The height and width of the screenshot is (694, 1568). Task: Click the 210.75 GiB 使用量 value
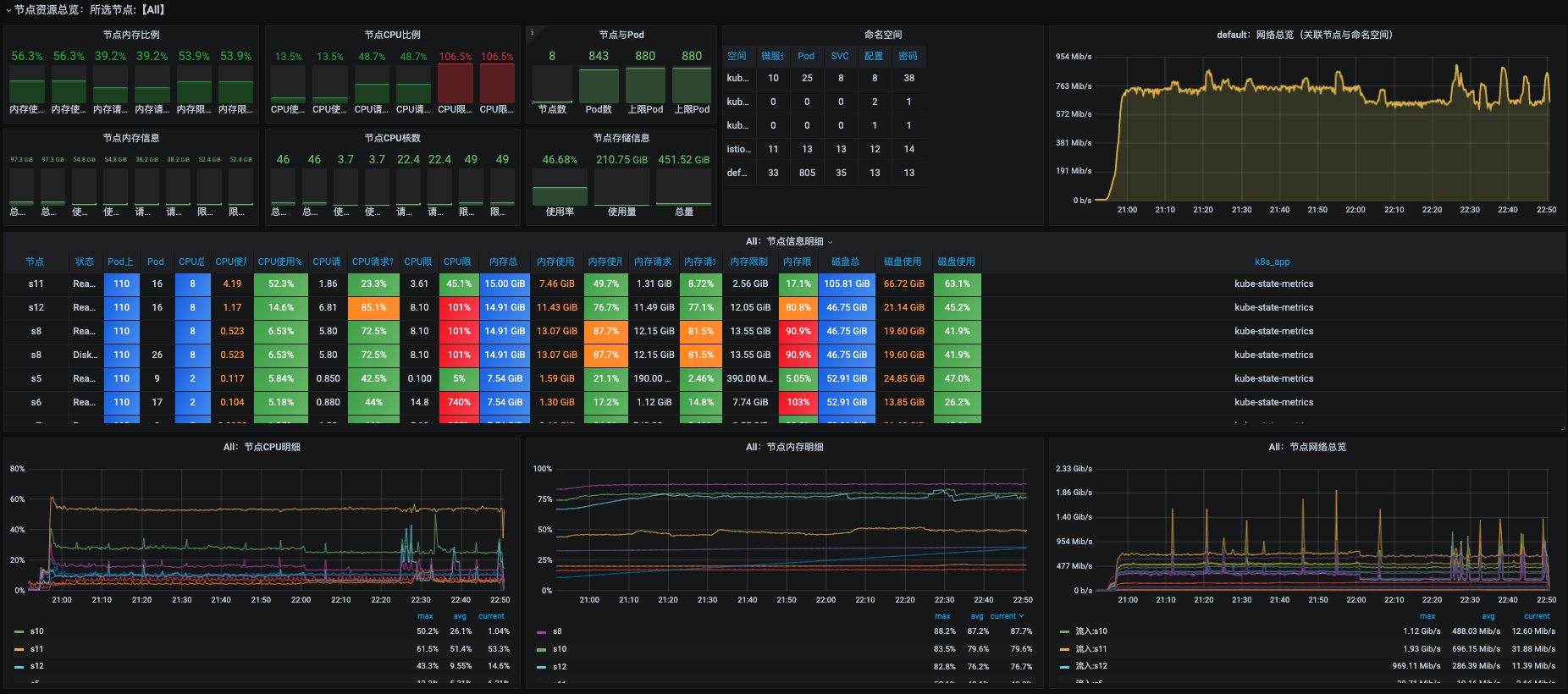click(x=621, y=159)
